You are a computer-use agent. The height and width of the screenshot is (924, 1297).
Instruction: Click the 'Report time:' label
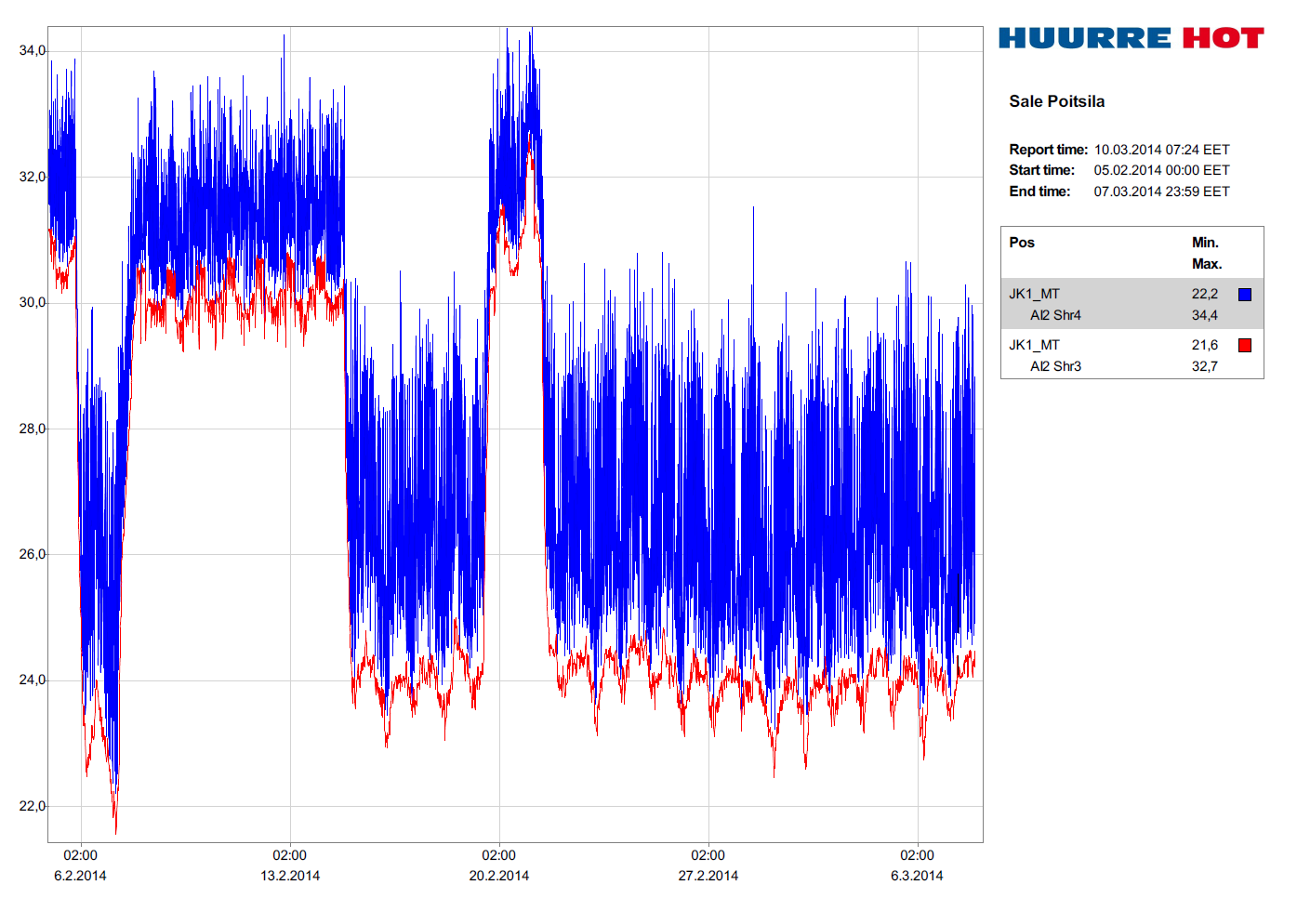click(x=1048, y=150)
